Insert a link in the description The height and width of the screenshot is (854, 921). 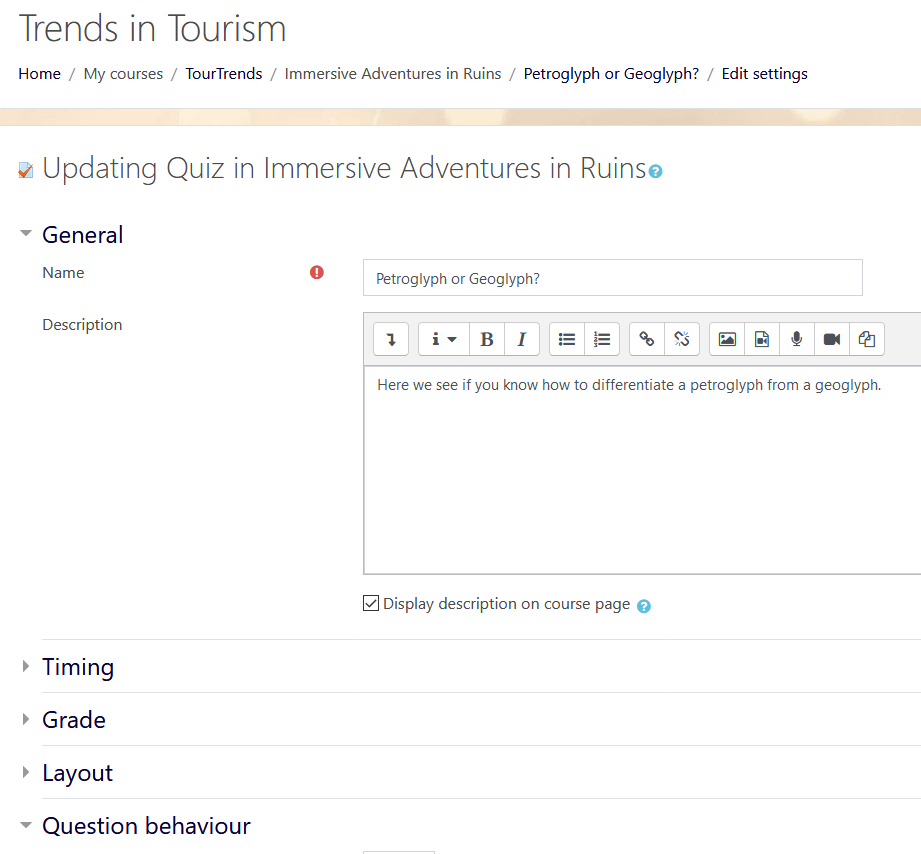click(647, 339)
